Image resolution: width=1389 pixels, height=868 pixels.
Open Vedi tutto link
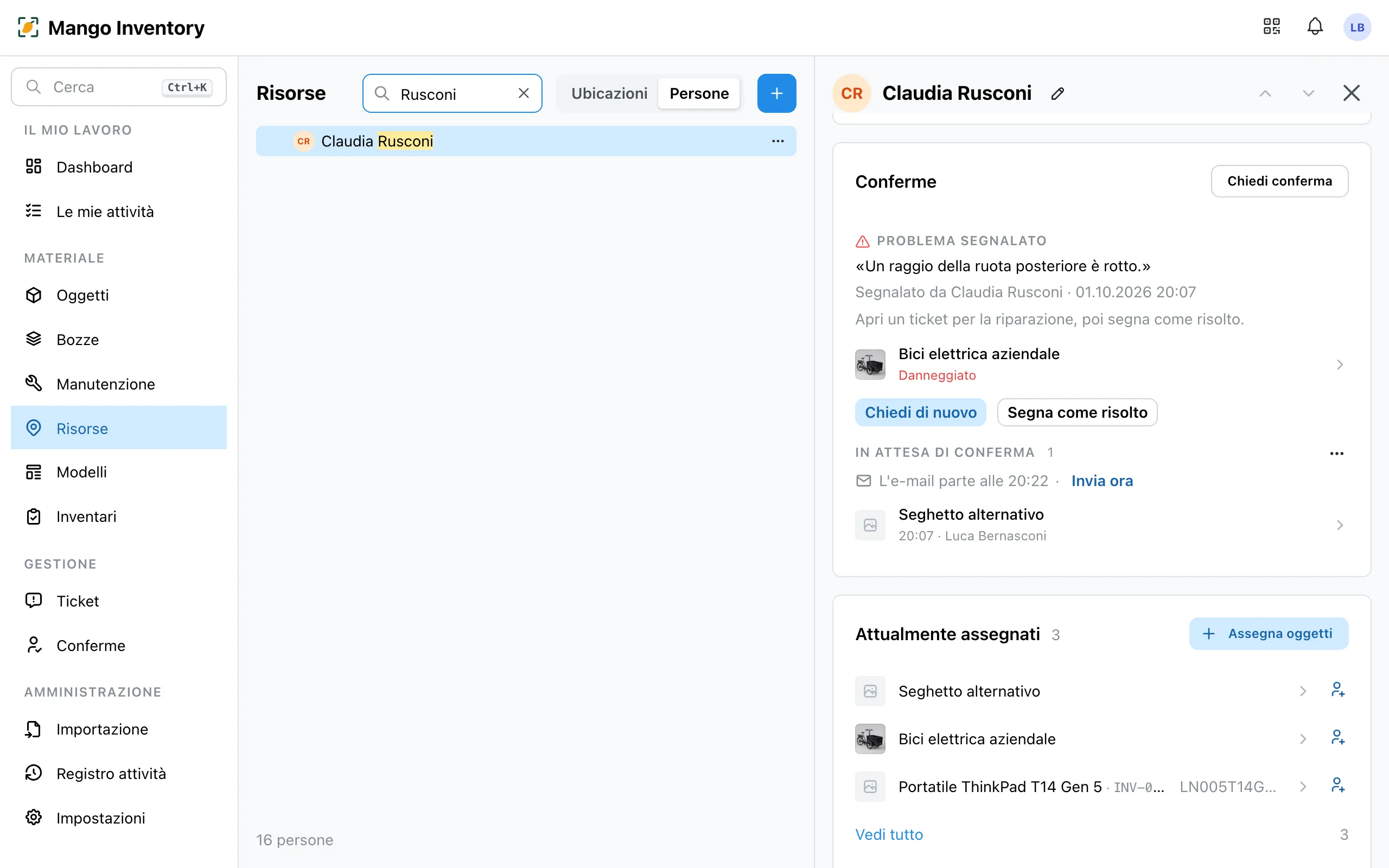pos(889,834)
